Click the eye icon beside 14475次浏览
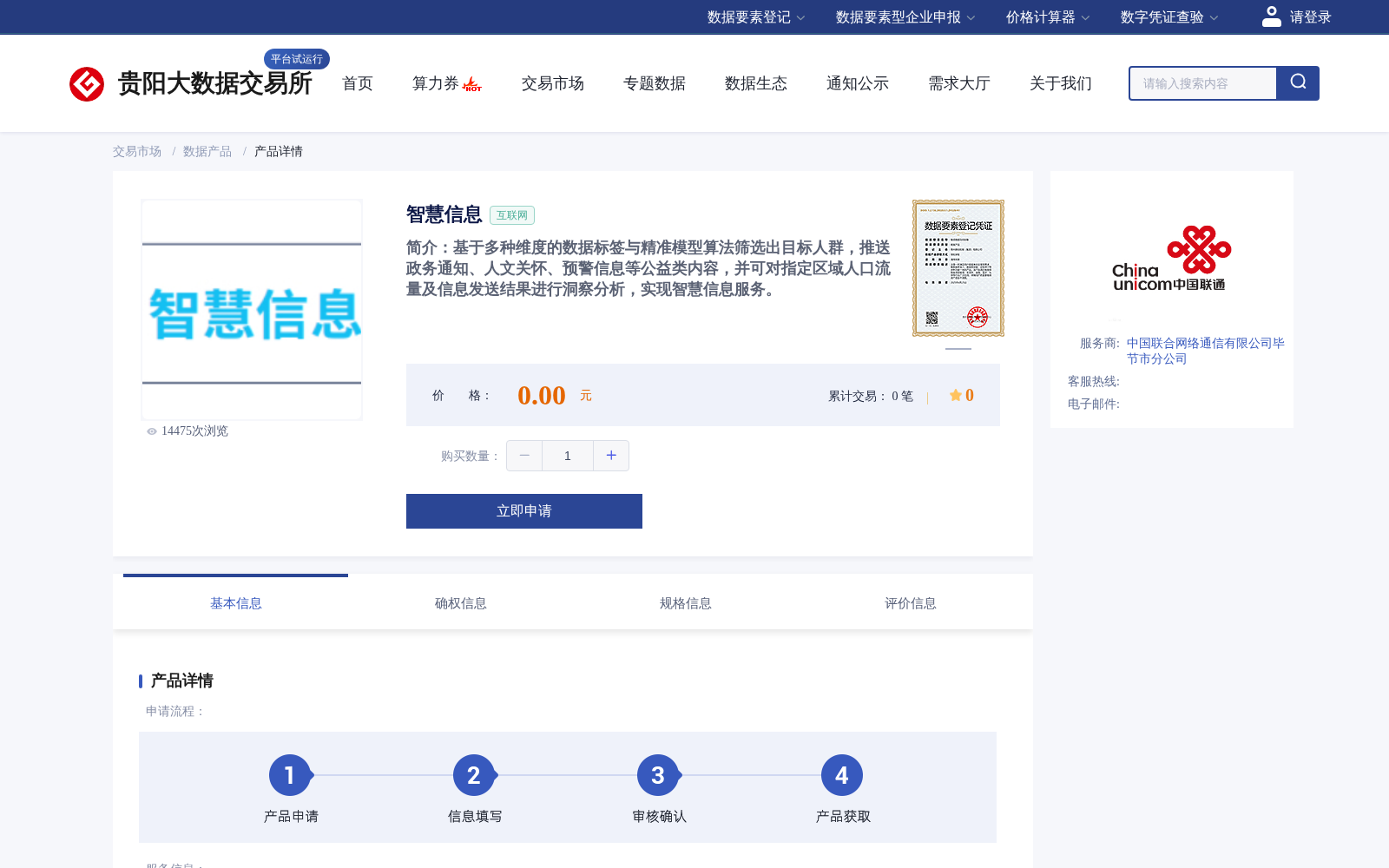 pyautogui.click(x=152, y=431)
